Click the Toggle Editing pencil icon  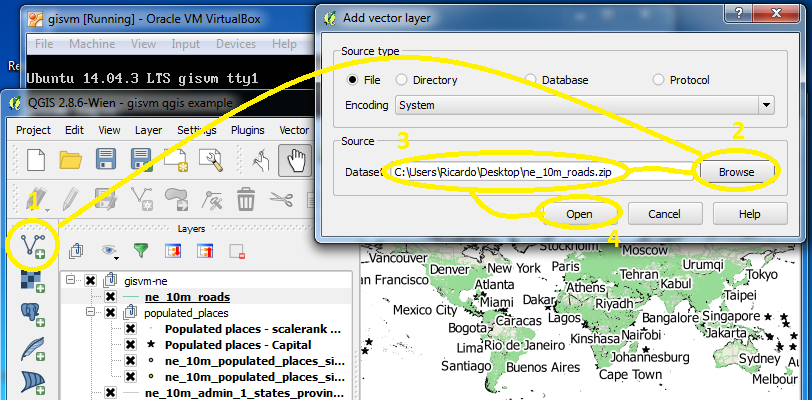pos(70,199)
